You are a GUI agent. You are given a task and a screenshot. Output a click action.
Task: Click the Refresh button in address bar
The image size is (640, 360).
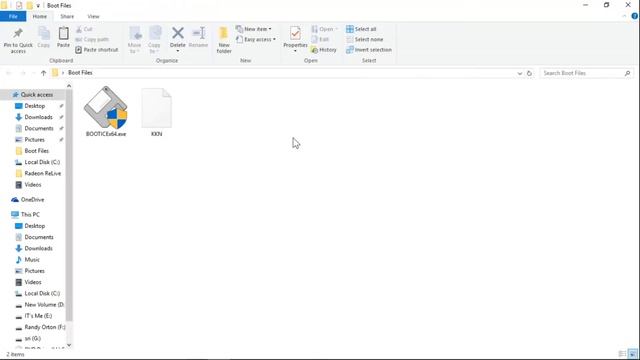[529, 73]
